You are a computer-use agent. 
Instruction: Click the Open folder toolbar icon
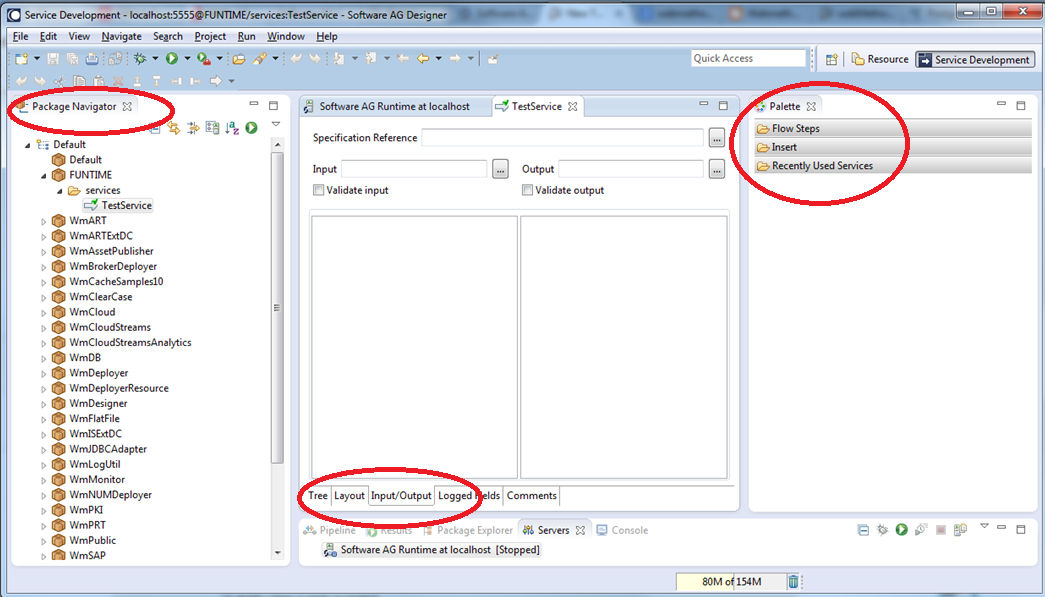239,59
